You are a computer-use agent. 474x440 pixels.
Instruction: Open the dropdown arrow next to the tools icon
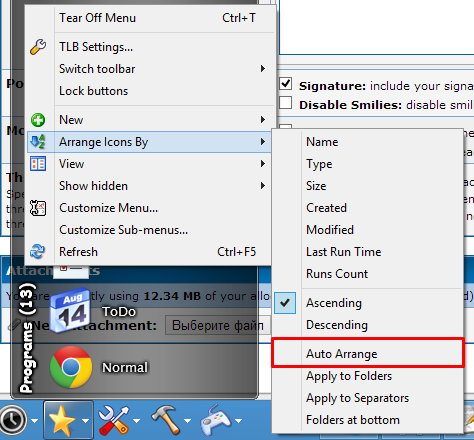coord(136,421)
